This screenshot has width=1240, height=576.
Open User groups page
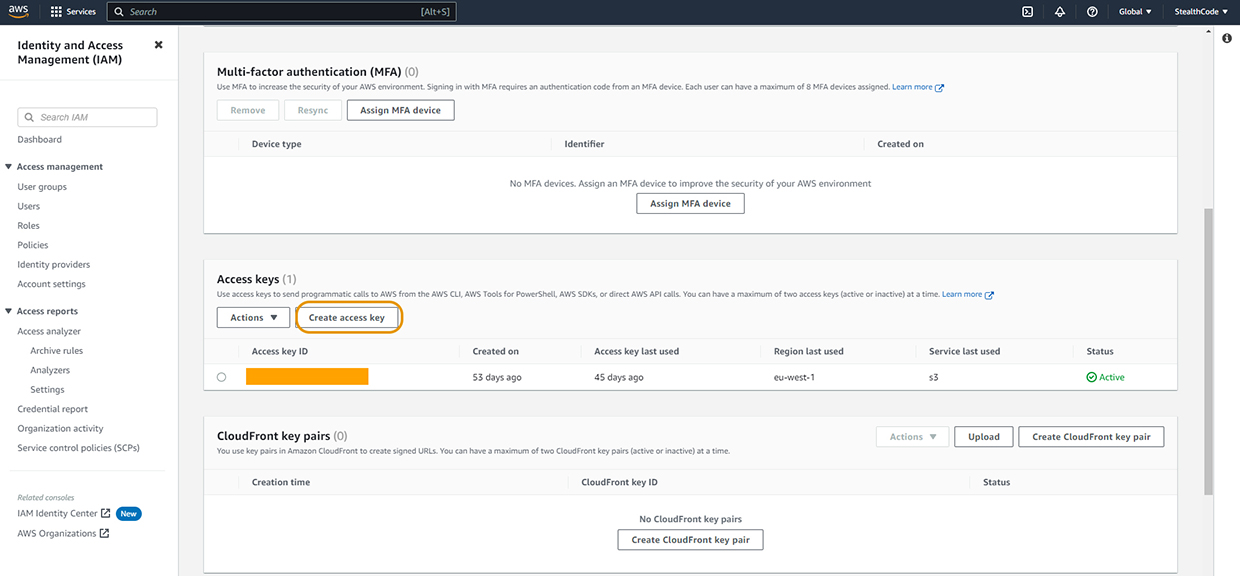click(x=42, y=187)
